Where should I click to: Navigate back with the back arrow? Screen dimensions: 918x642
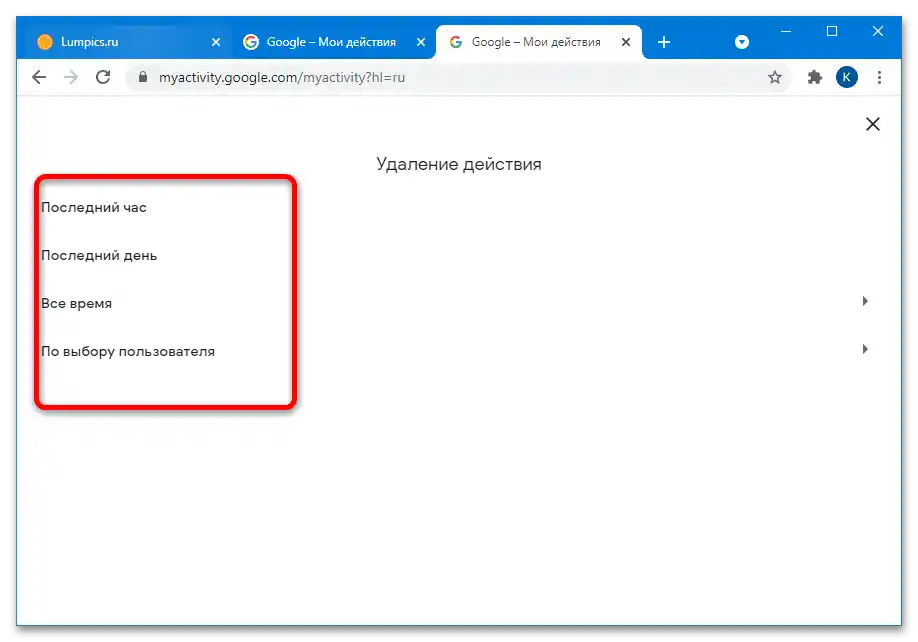[x=38, y=76]
